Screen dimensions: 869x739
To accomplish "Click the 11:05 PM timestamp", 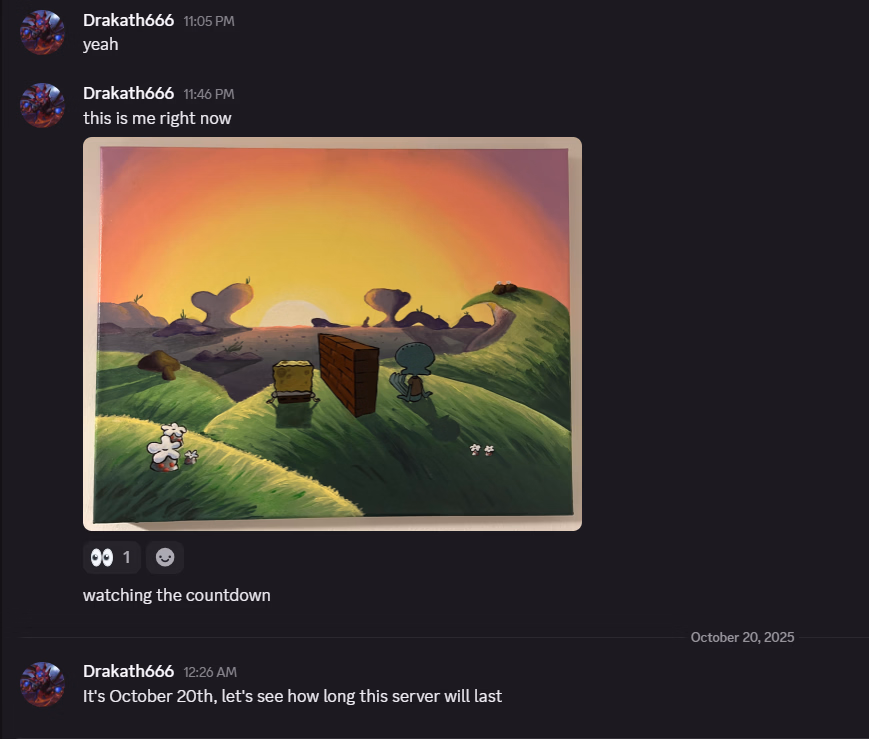I will point(209,21).
